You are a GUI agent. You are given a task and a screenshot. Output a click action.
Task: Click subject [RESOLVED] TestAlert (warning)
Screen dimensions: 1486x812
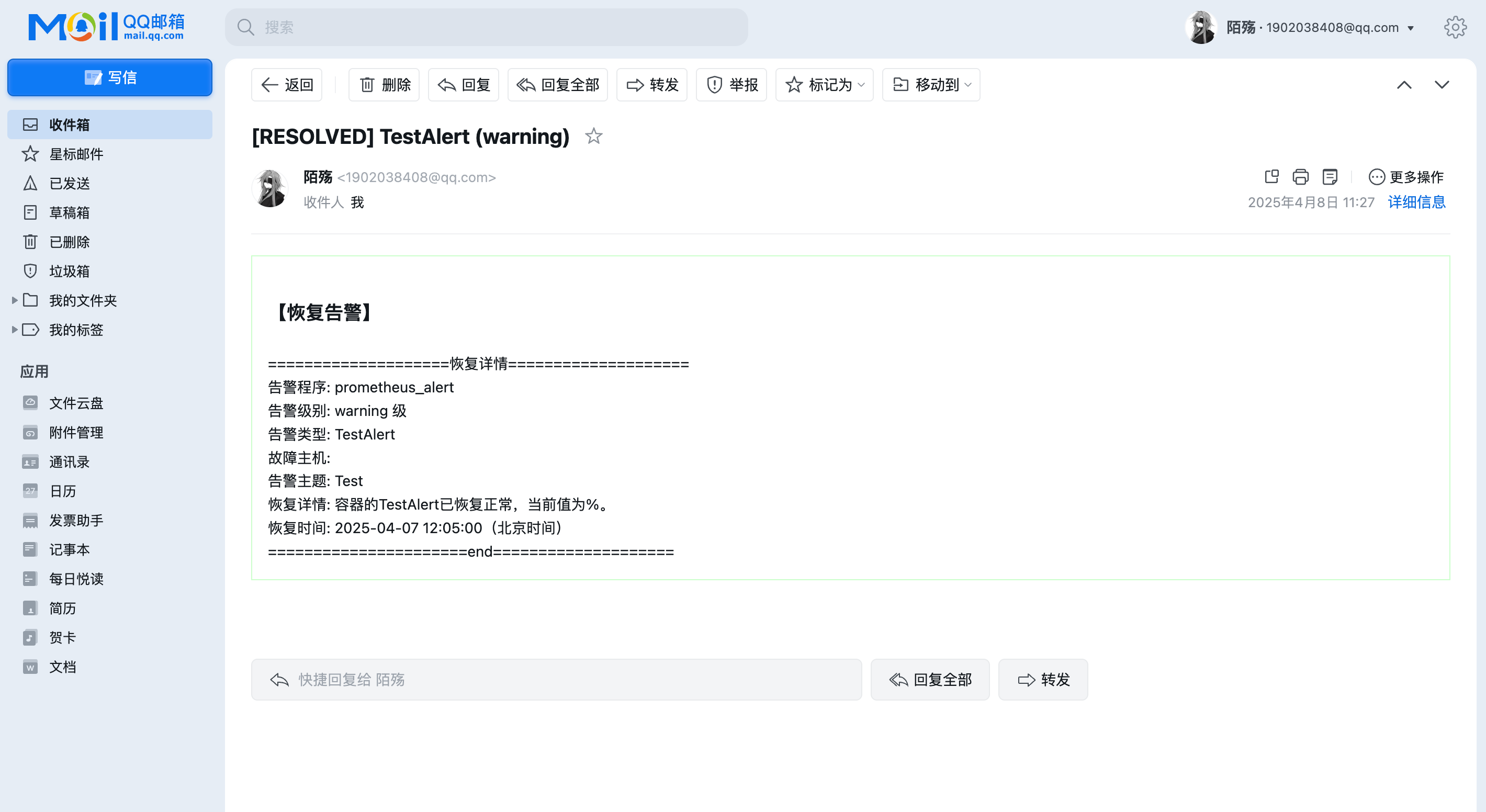click(411, 136)
